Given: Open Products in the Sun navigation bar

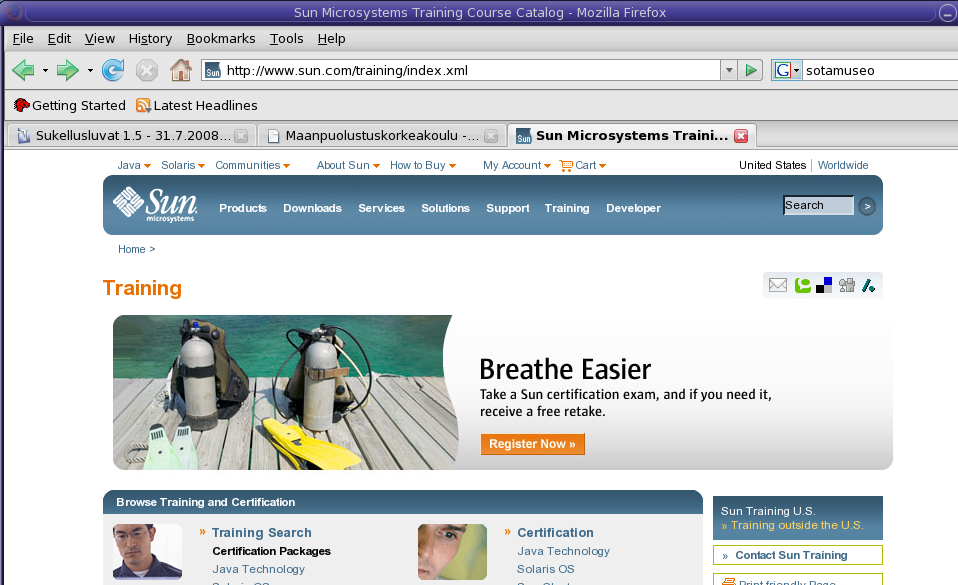Looking at the screenshot, I should [243, 208].
